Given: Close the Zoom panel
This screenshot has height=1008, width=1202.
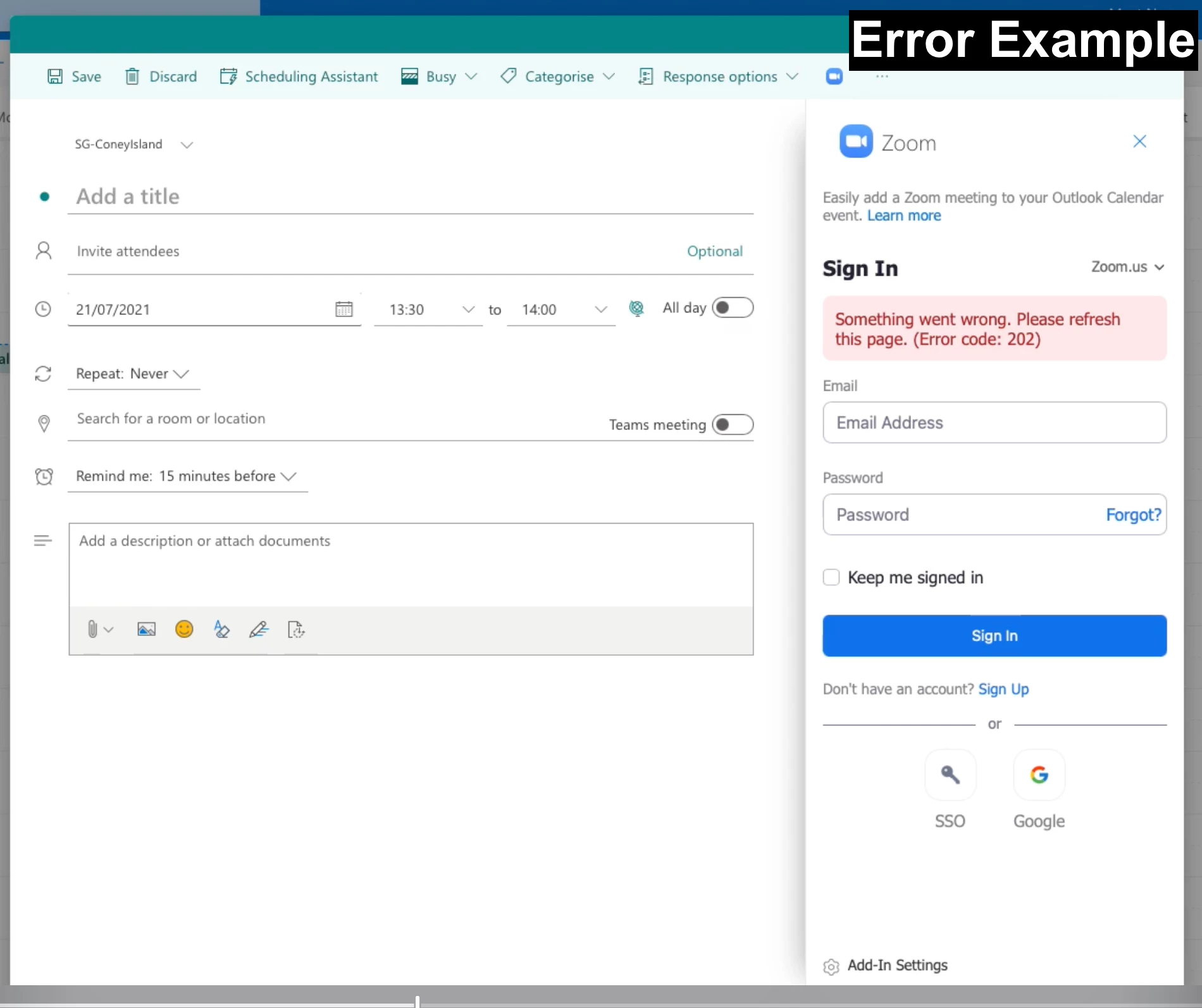Looking at the screenshot, I should tap(1139, 141).
